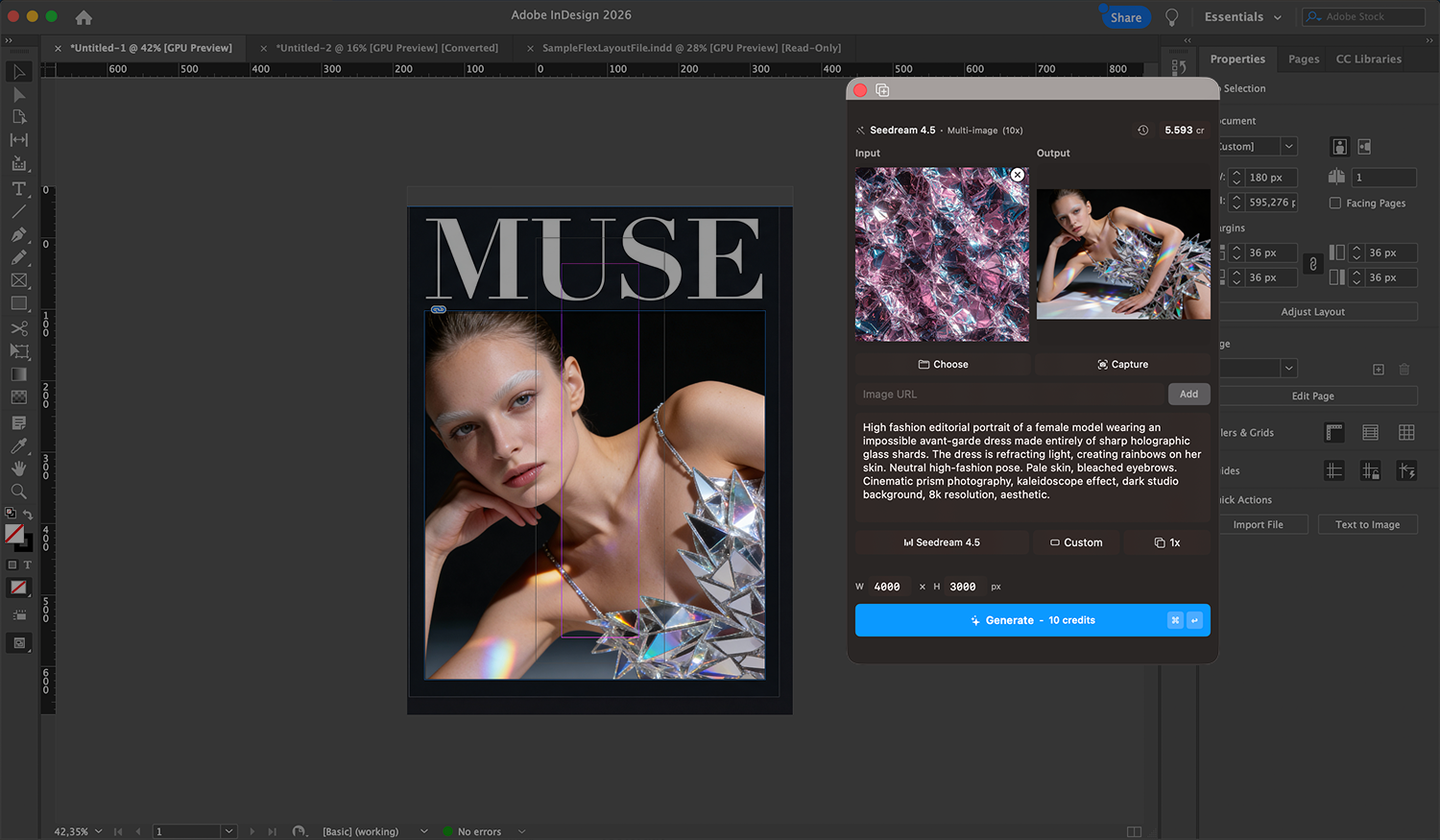The image size is (1440, 840).
Task: Select the Rectangle Frame tool
Action: pos(18,280)
